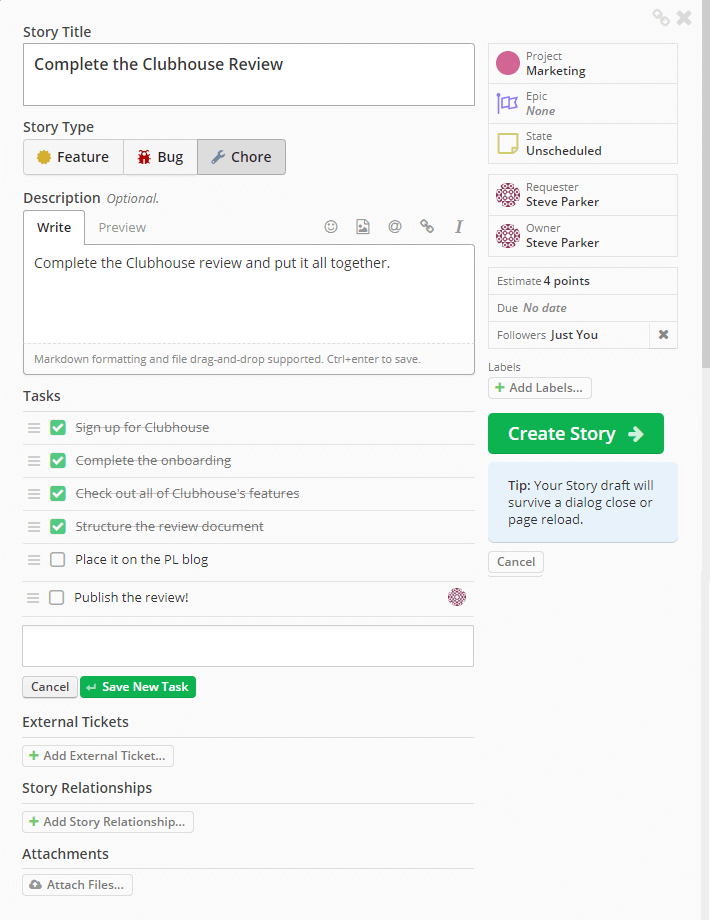The image size is (710, 920).
Task: Click the italic formatting icon
Action: point(459,226)
